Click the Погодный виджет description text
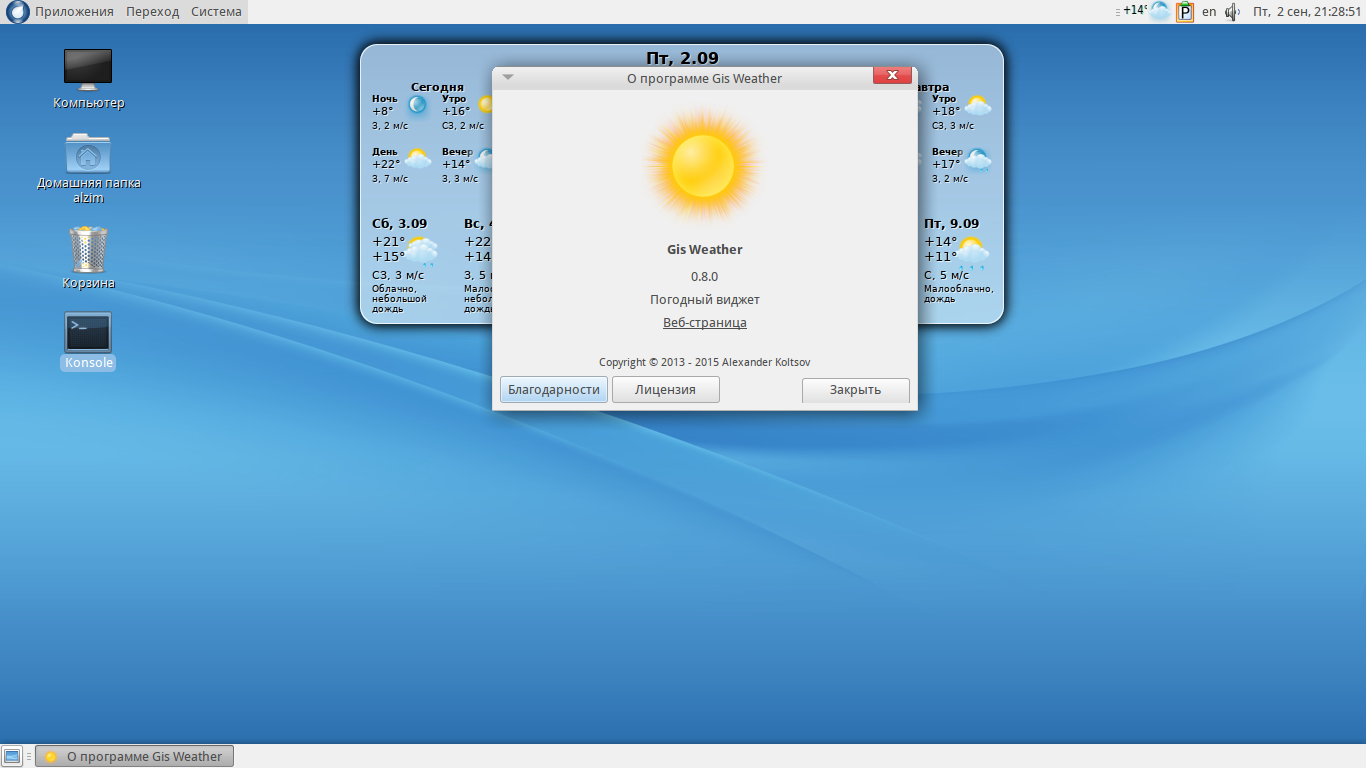 pos(705,300)
